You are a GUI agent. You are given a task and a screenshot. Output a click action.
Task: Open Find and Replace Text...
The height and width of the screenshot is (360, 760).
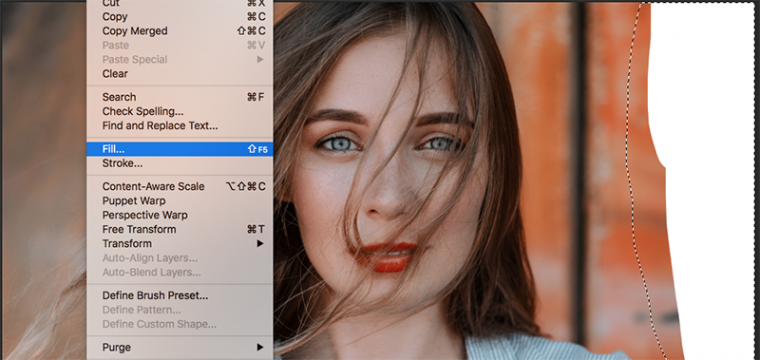pos(180,126)
